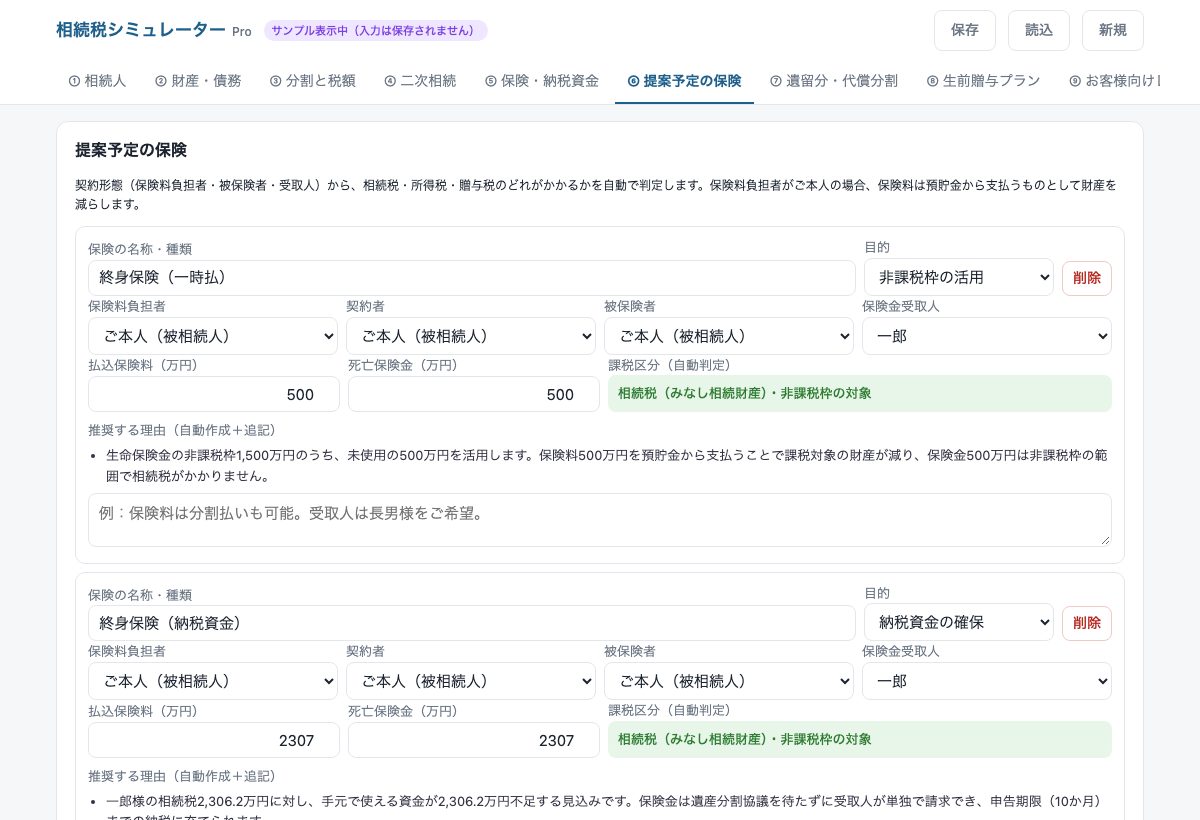1200x820 pixels.
Task: Open the ① 相続人 tab
Action: [97, 81]
